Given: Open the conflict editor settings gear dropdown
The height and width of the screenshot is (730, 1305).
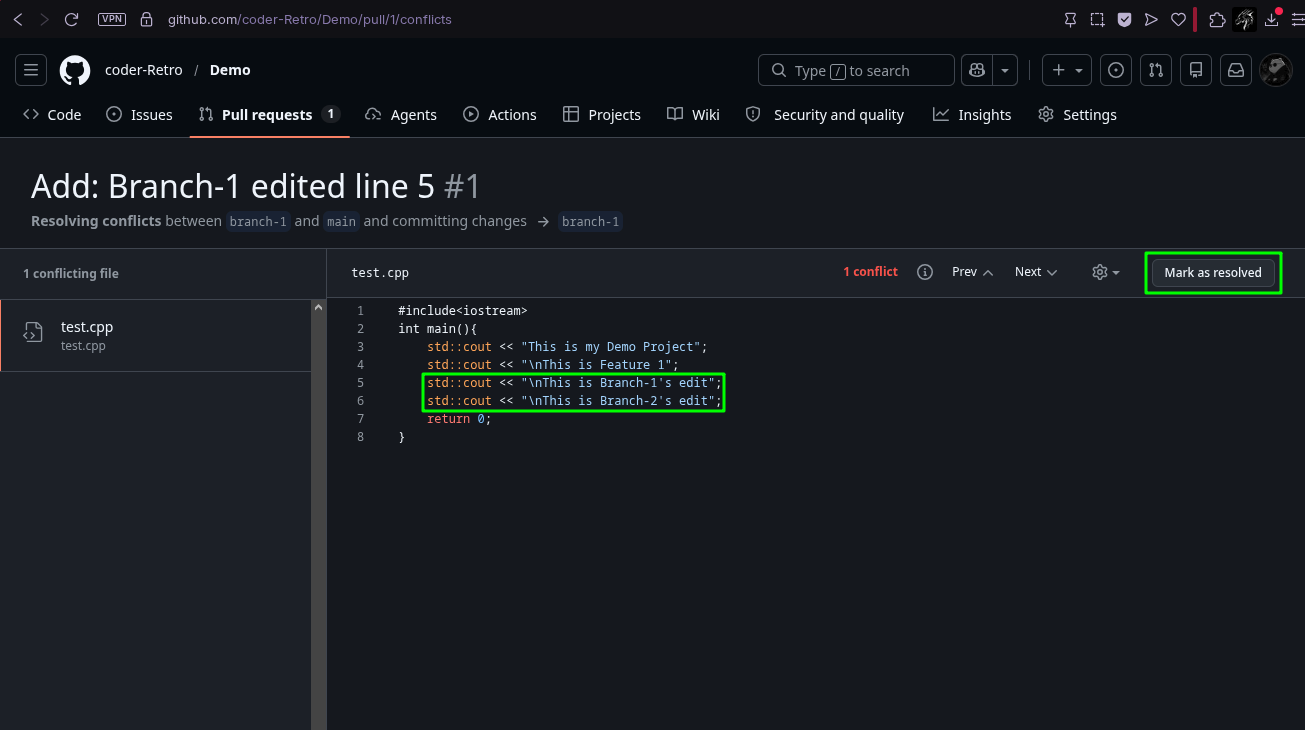Looking at the screenshot, I should 1106,272.
